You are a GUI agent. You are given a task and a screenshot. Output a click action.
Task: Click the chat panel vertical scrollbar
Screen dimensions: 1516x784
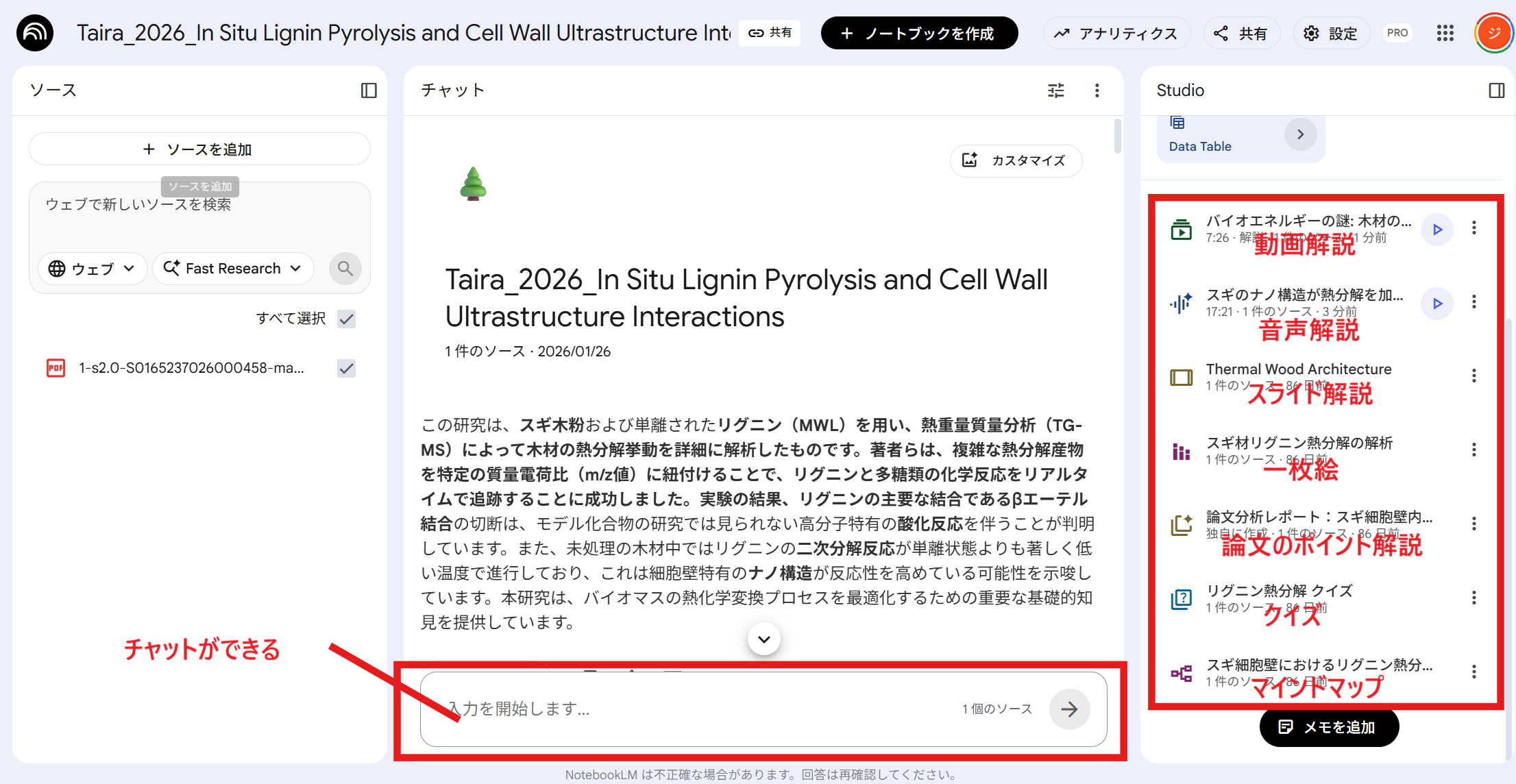(1117, 136)
